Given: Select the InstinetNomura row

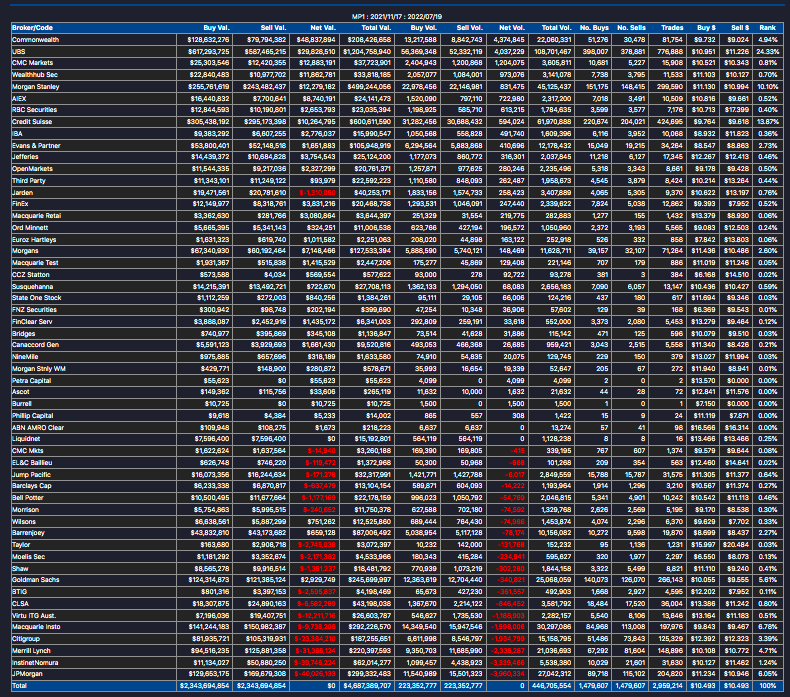Looking at the screenshot, I should [397, 663].
